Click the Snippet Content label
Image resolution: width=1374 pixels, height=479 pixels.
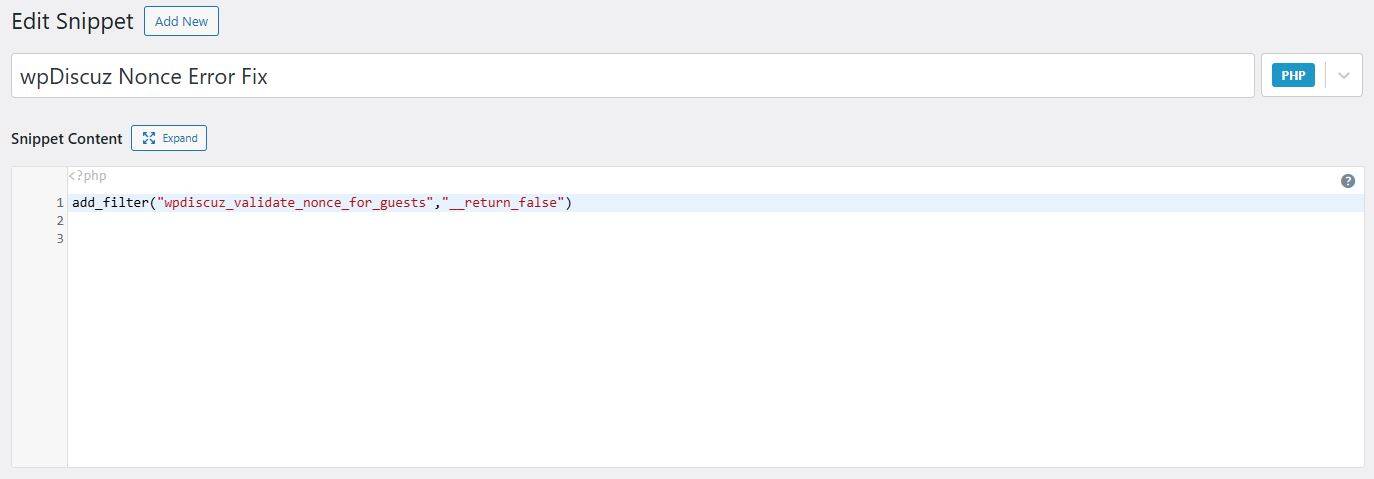point(66,139)
